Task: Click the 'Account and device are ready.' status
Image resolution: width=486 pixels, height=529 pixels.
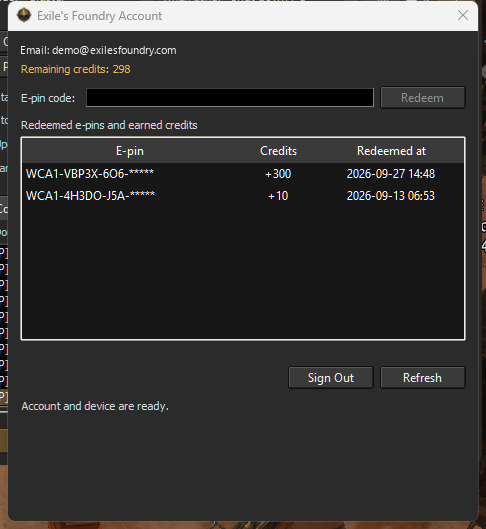Action: (x=95, y=406)
